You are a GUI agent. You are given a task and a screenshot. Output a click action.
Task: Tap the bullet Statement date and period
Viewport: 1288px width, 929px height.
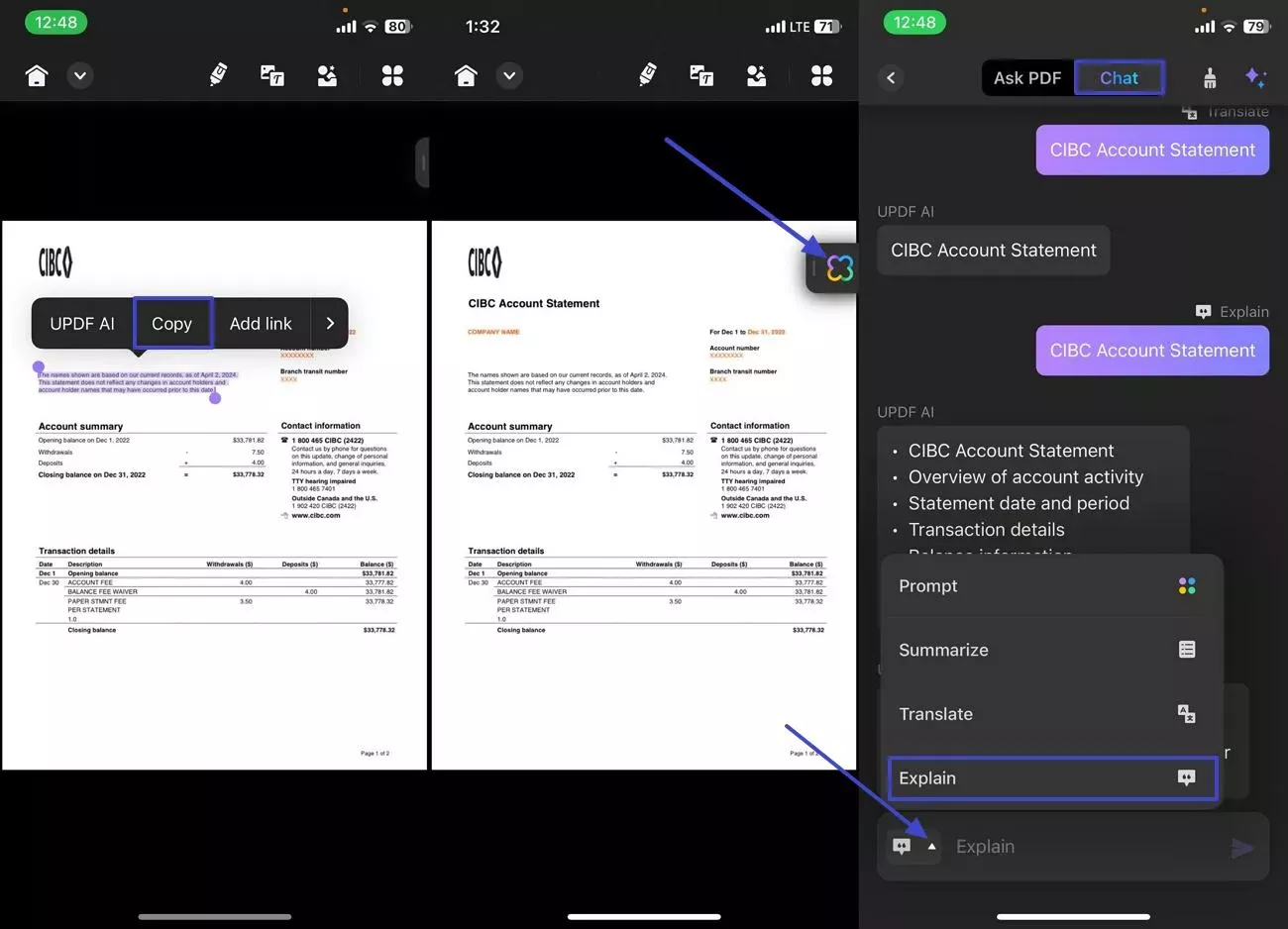pos(1019,503)
